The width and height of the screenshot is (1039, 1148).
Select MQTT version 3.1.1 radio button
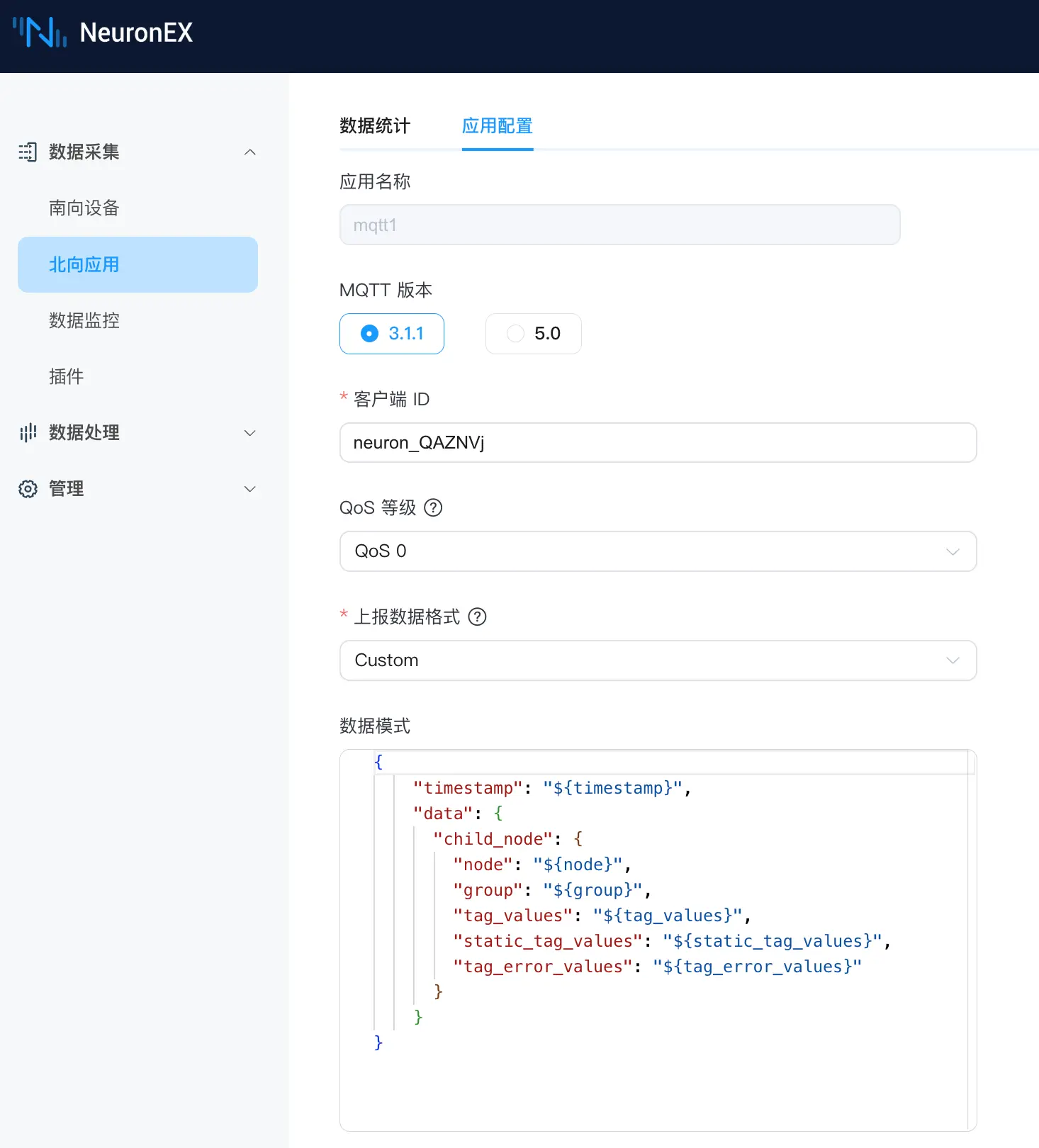click(370, 334)
